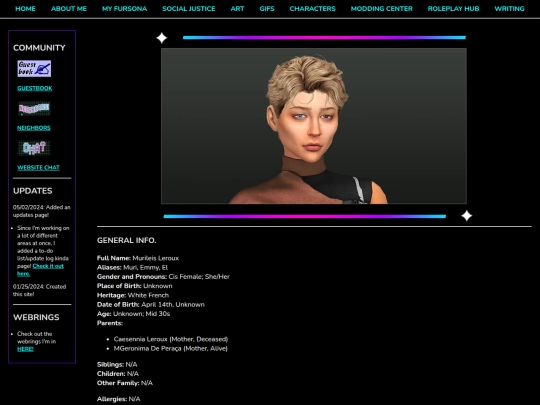The width and height of the screenshot is (540, 405).
Task: Open MY FURSONA in the top menu
Action: 124,9
